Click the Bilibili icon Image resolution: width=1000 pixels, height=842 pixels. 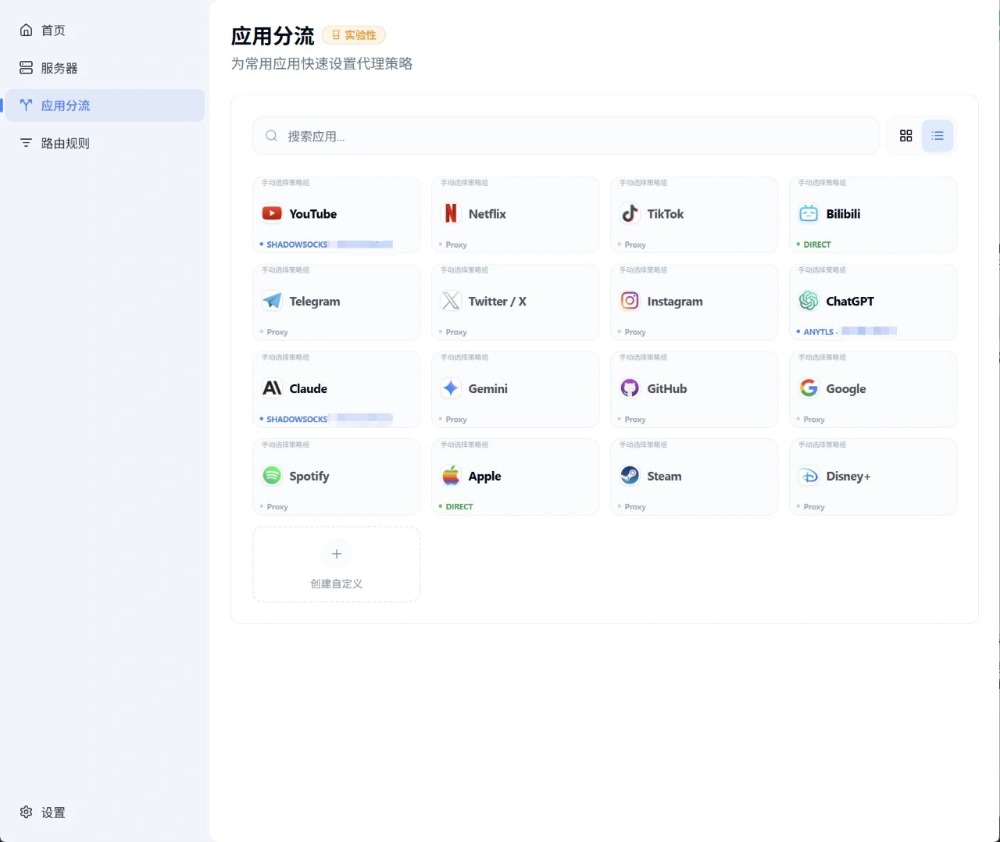tap(808, 214)
